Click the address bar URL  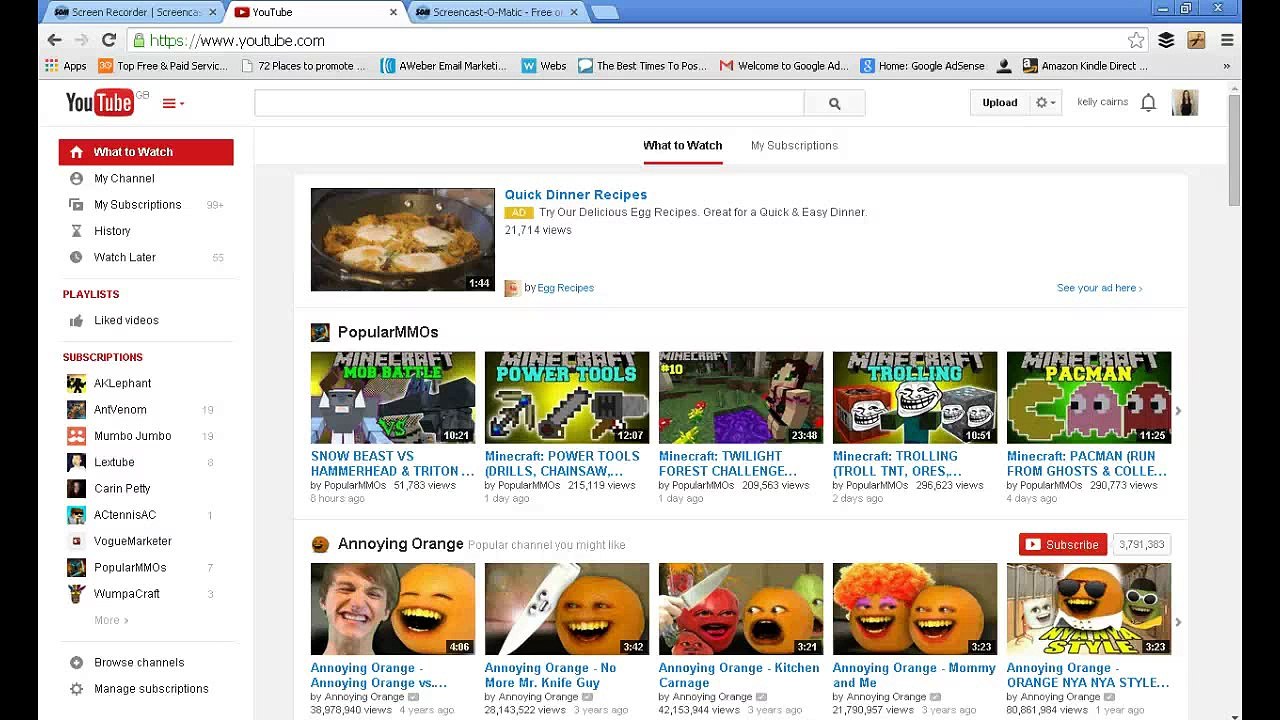coord(237,41)
